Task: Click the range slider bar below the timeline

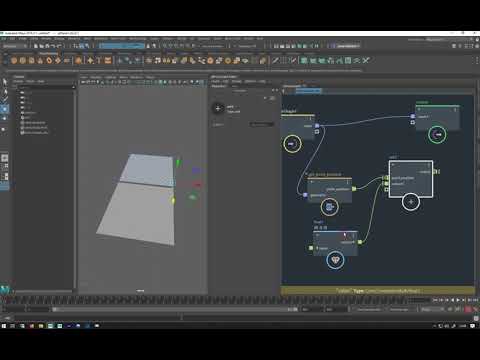Action: point(175,309)
